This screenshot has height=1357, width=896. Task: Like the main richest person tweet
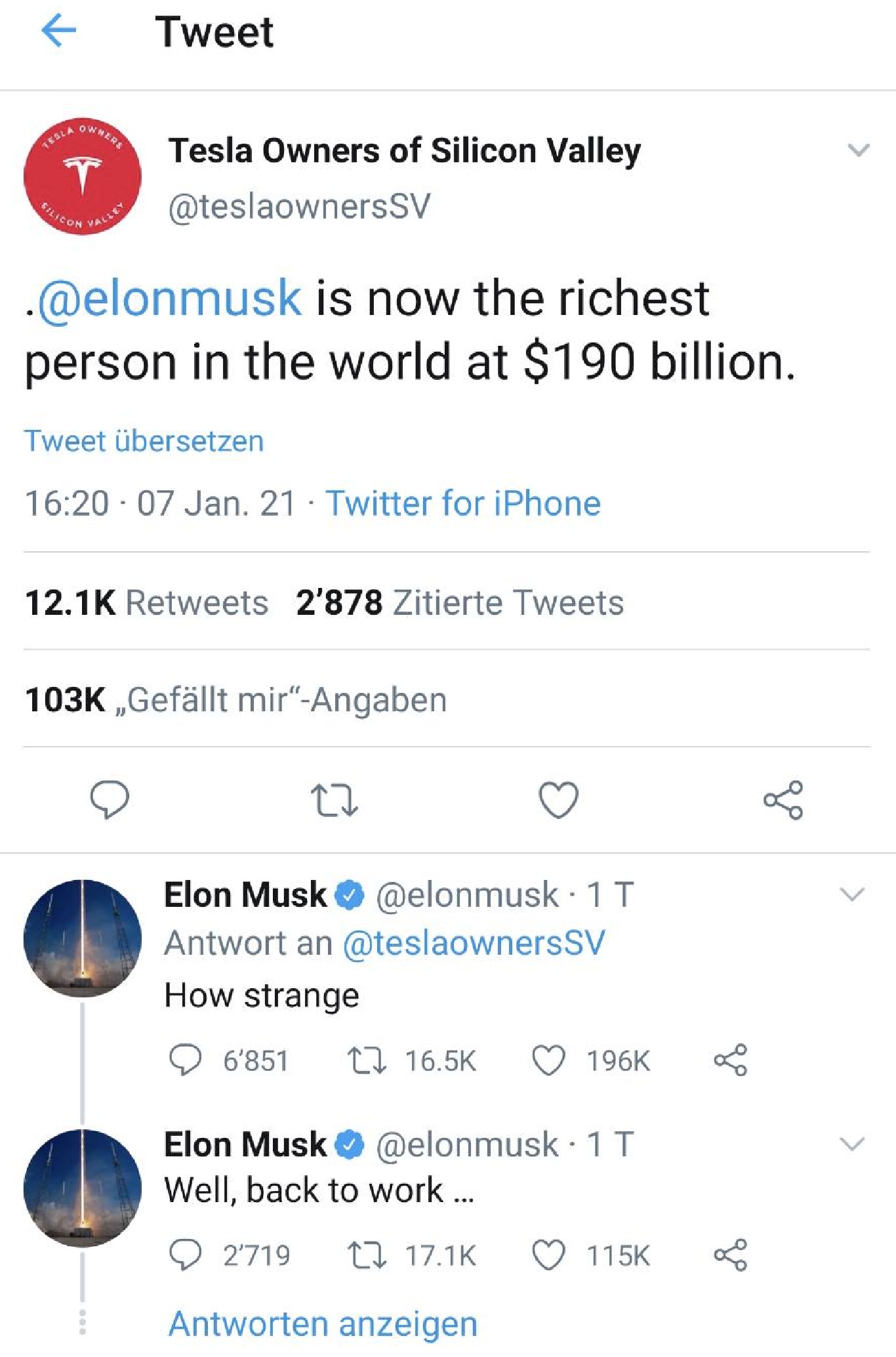click(x=559, y=800)
